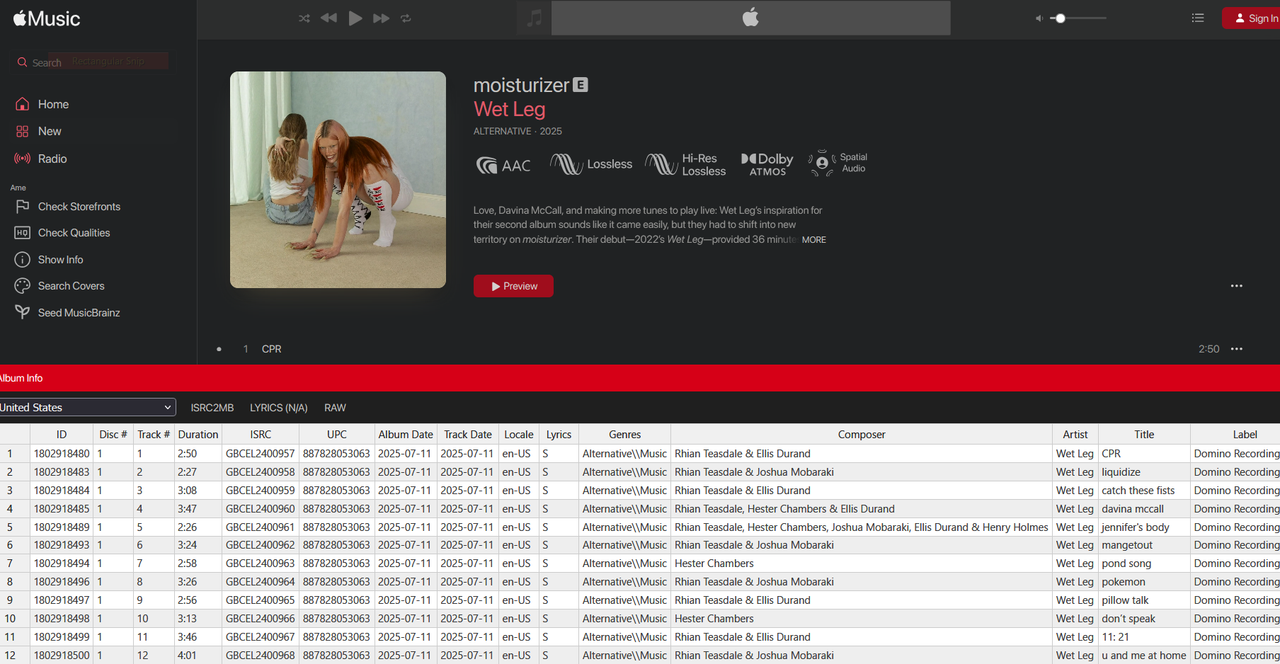Open the LYRICS (N/A) tab
This screenshot has width=1280, height=664.
pyautogui.click(x=279, y=408)
